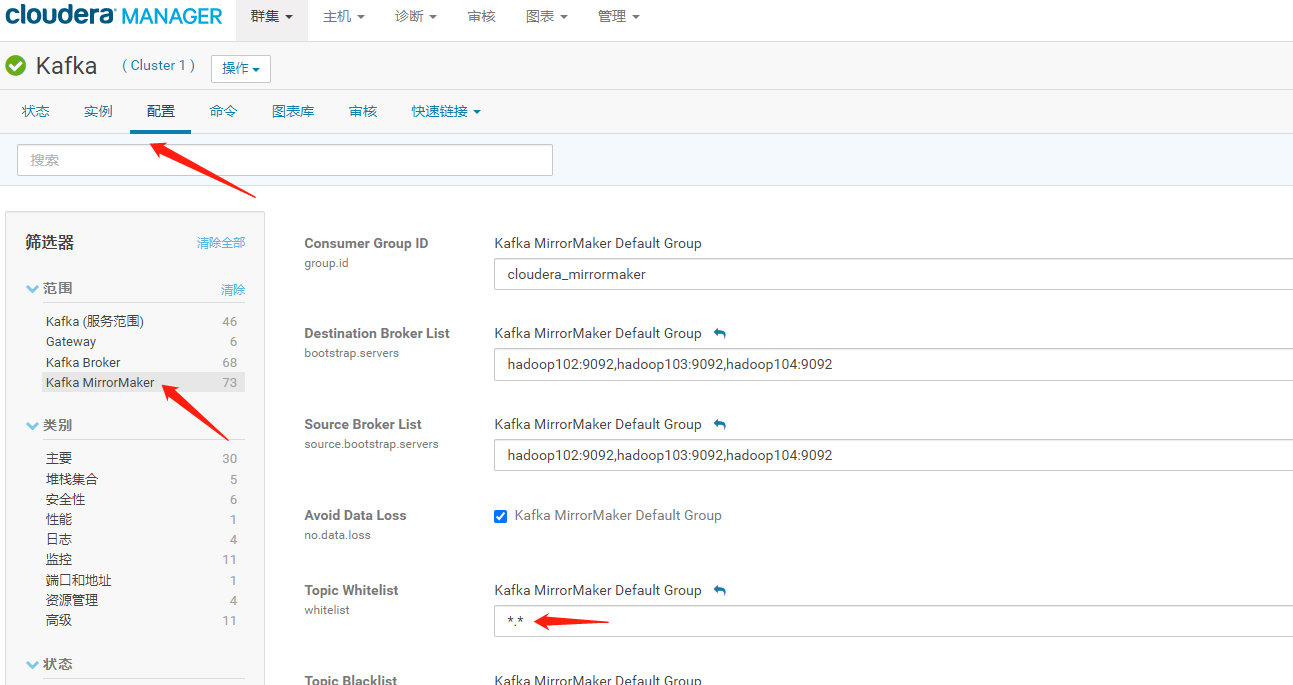Viewport: 1293px width, 685px height.
Task: Switch to the 状态 tab
Action: coord(36,111)
